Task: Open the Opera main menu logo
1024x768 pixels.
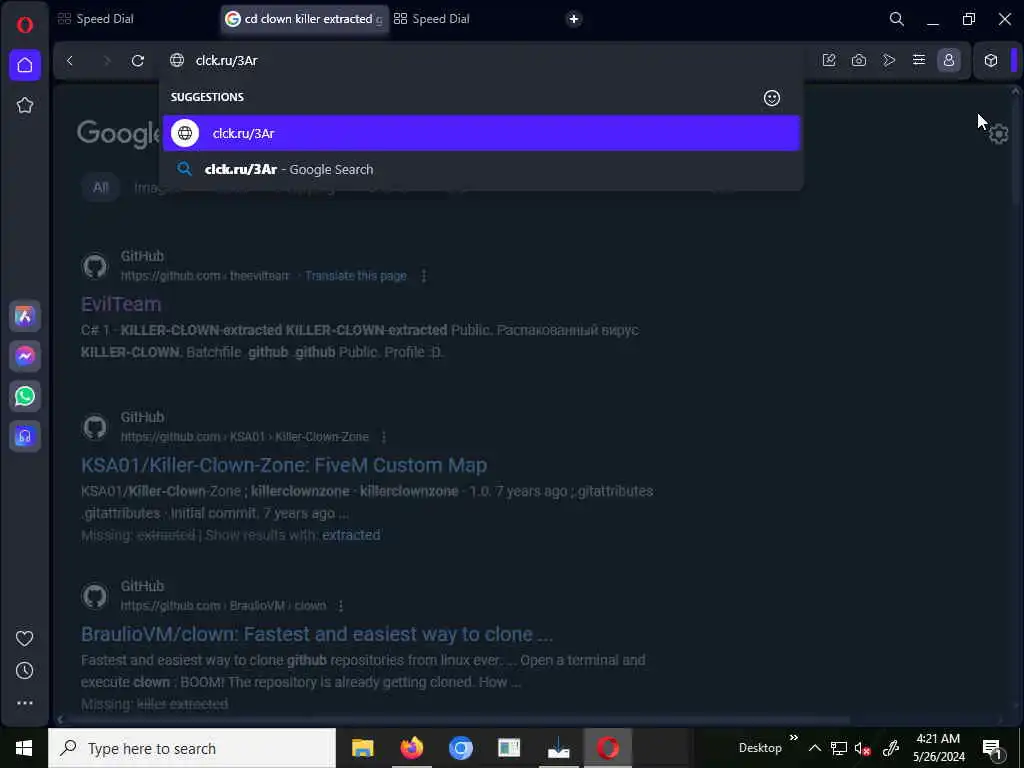Action: click(x=25, y=25)
